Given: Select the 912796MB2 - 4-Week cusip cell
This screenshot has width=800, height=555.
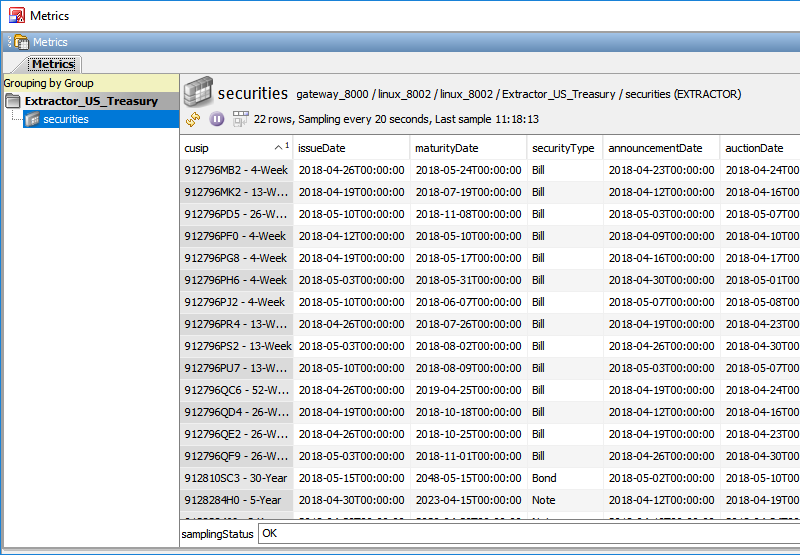Looking at the screenshot, I should tap(236, 170).
